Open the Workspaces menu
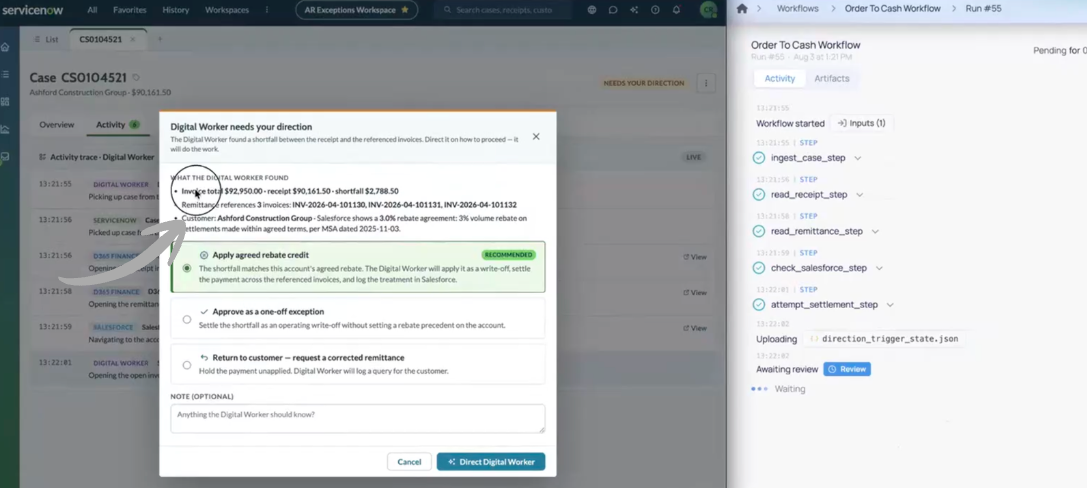 pos(227,10)
